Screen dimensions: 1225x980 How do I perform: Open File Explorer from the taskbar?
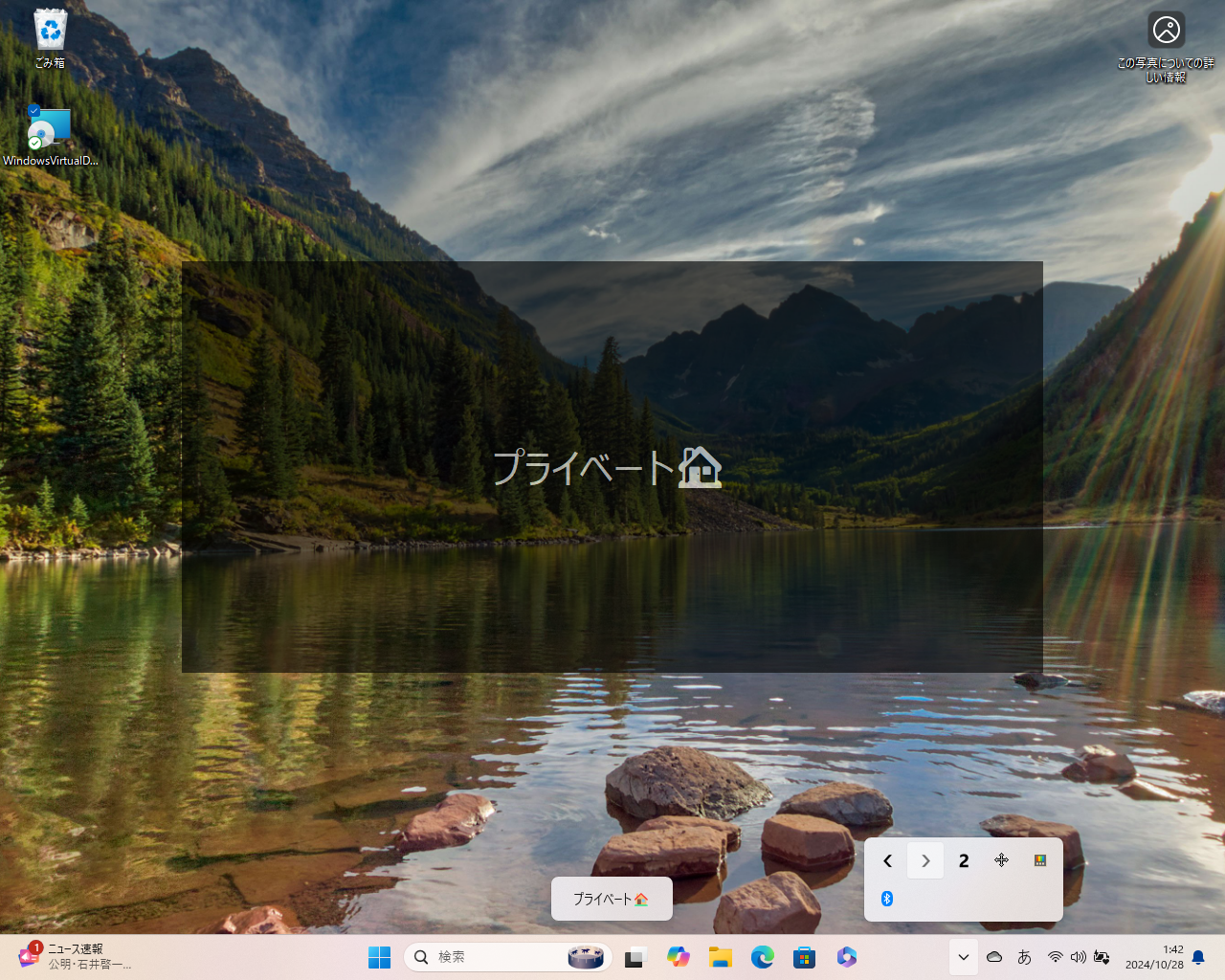(720, 957)
